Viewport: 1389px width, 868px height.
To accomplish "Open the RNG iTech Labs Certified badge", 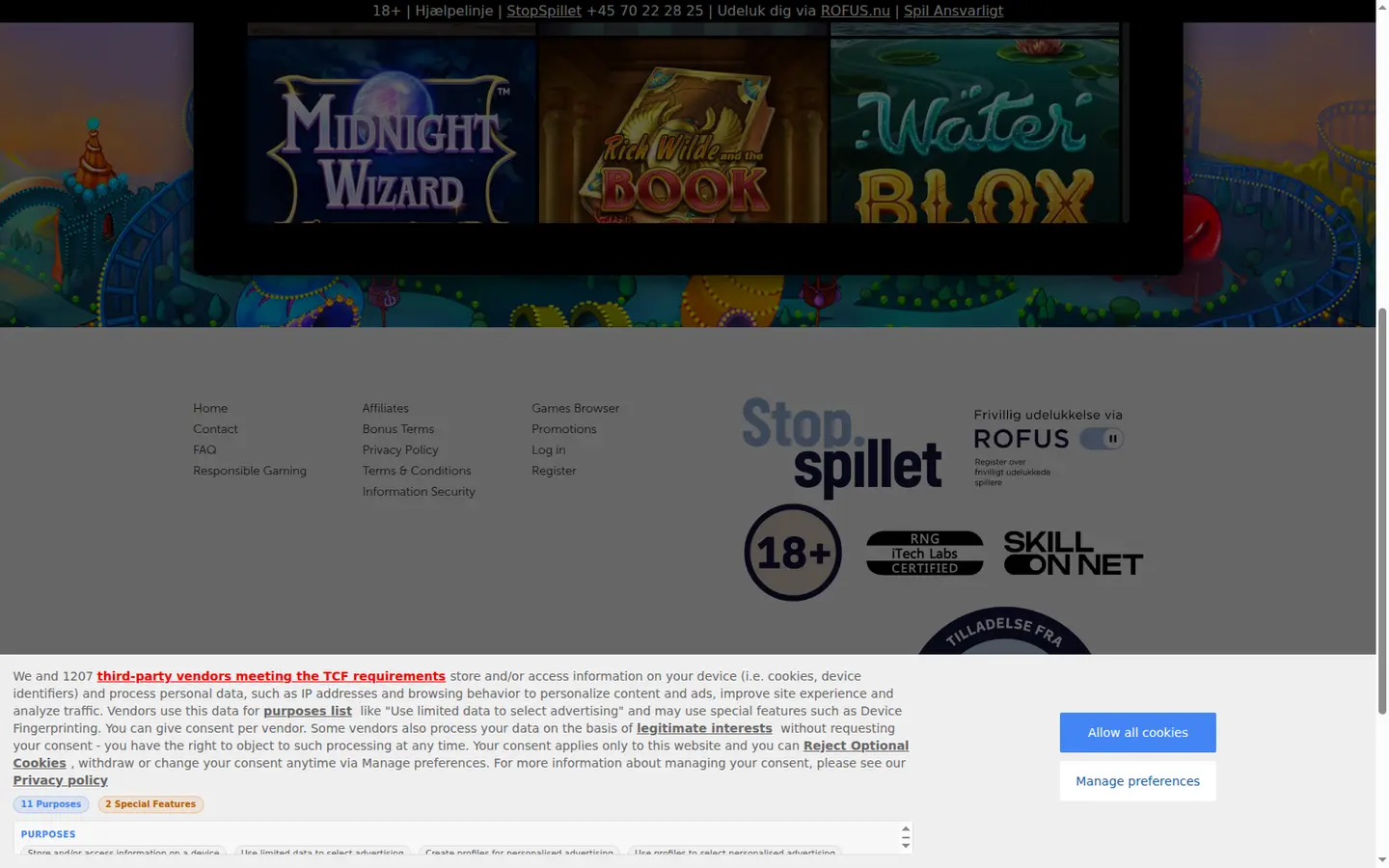I will click(x=925, y=554).
